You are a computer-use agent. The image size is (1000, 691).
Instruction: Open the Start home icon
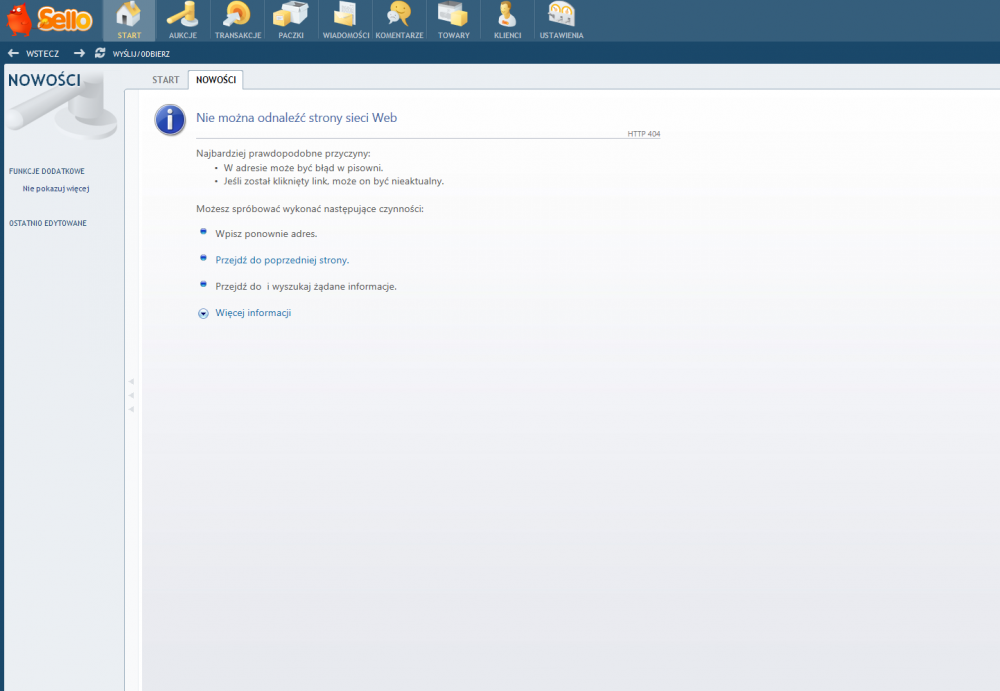[129, 17]
